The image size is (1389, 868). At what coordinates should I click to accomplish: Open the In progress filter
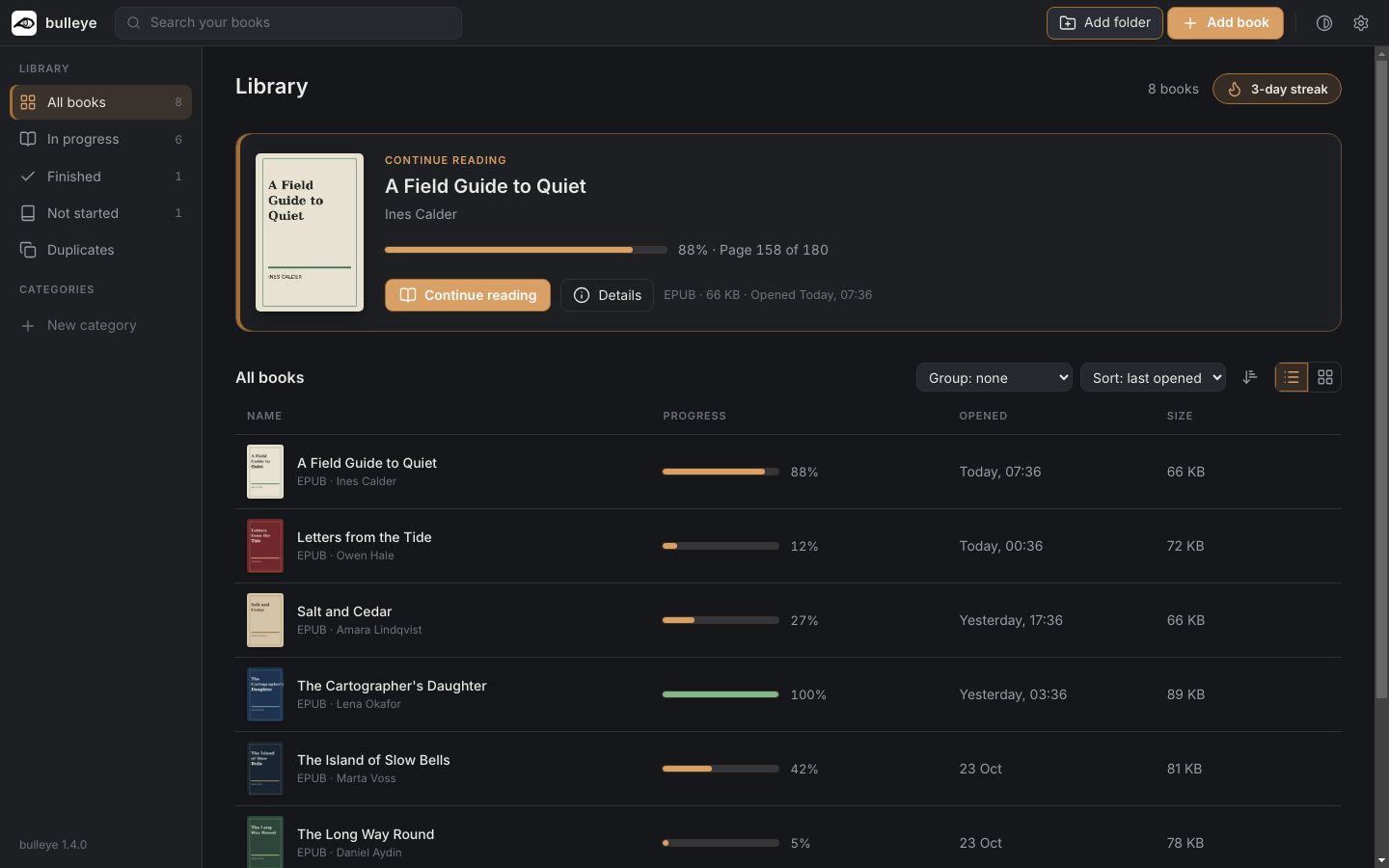[x=100, y=139]
